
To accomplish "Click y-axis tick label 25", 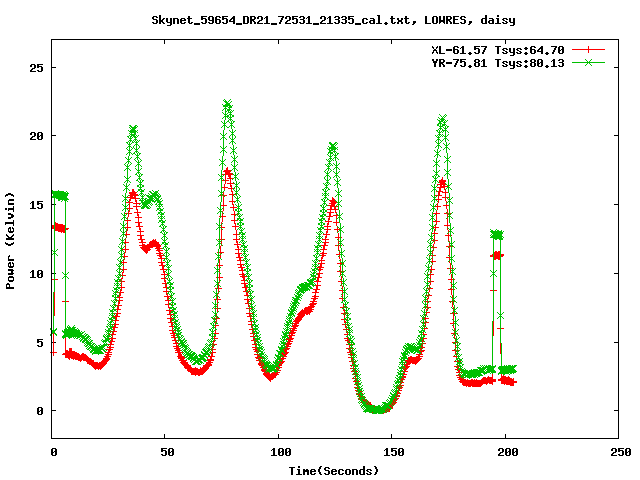I will click(36, 68).
